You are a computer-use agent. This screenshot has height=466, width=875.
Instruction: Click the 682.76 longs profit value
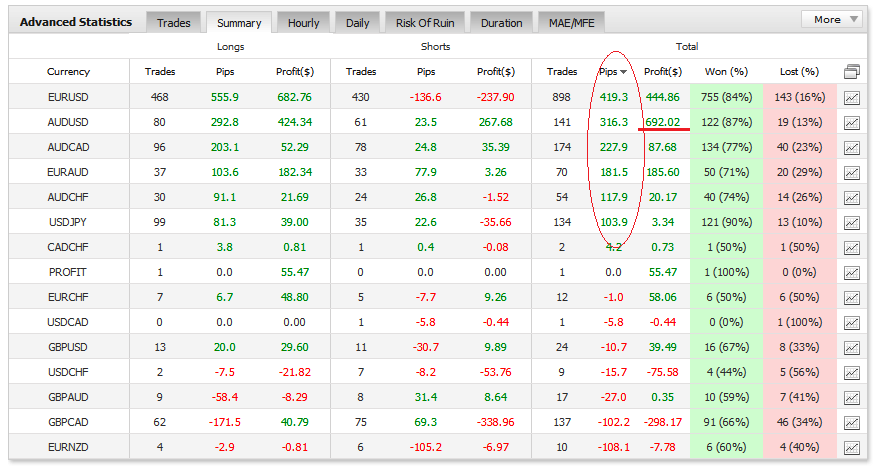click(295, 97)
